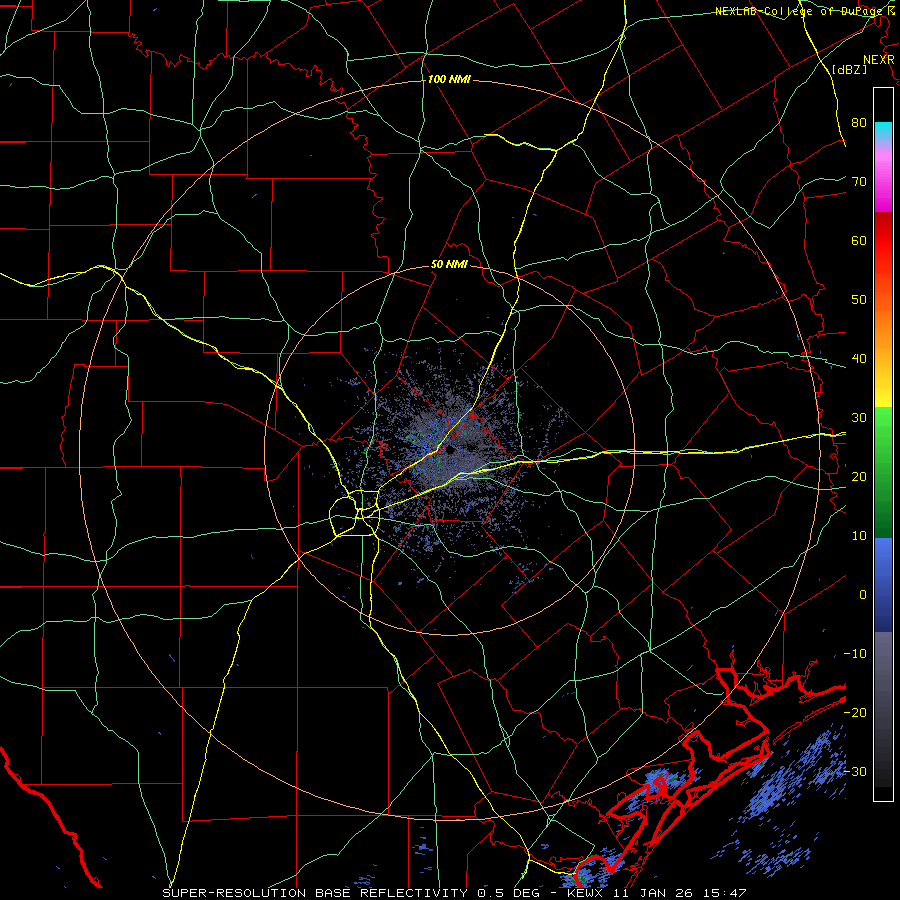Click the yellow highway loop around the city
The image size is (900, 900).
pos(354,513)
